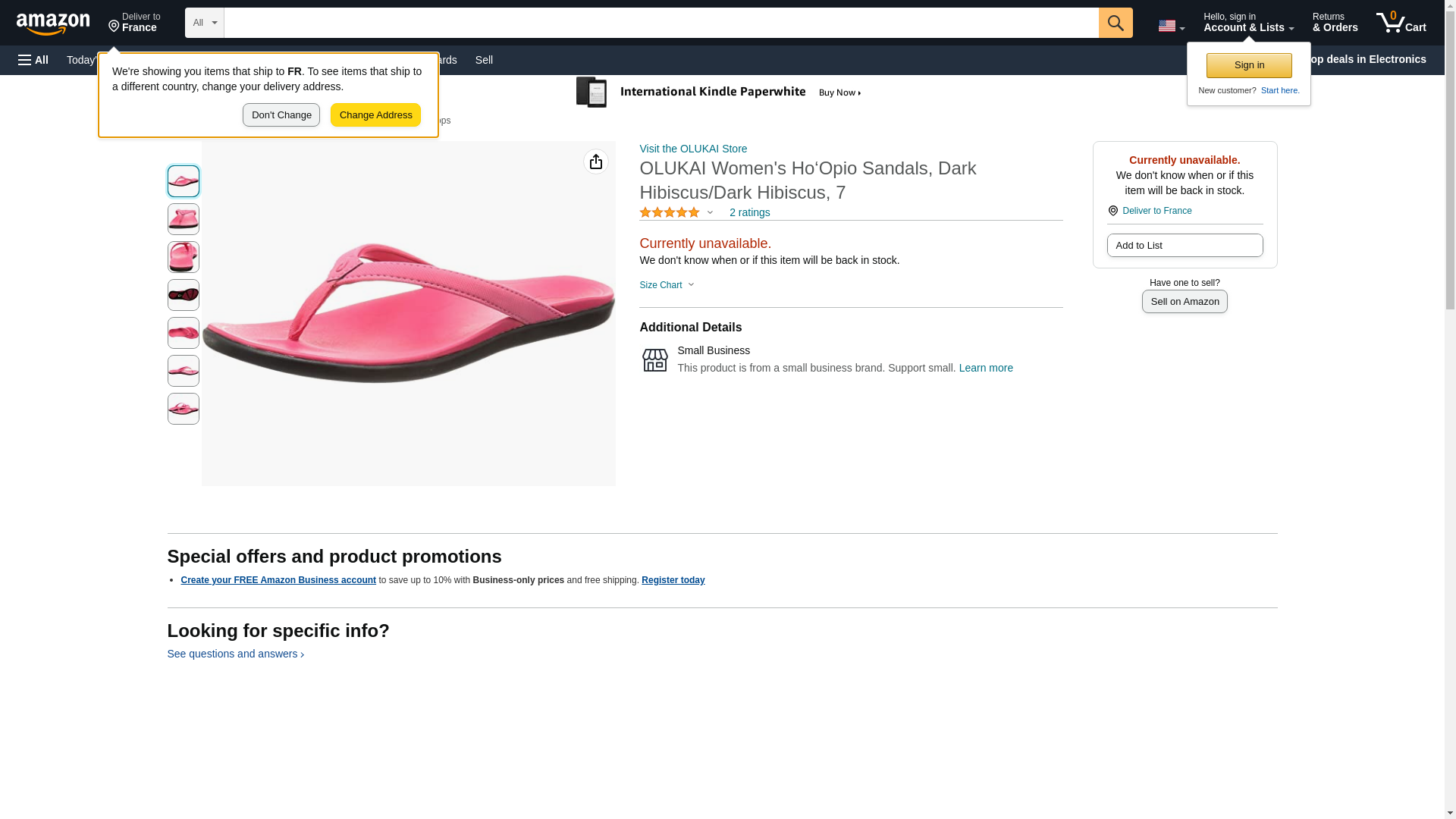This screenshot has width=1456, height=819.
Task: Click the search magnifier button
Action: coord(1115,23)
